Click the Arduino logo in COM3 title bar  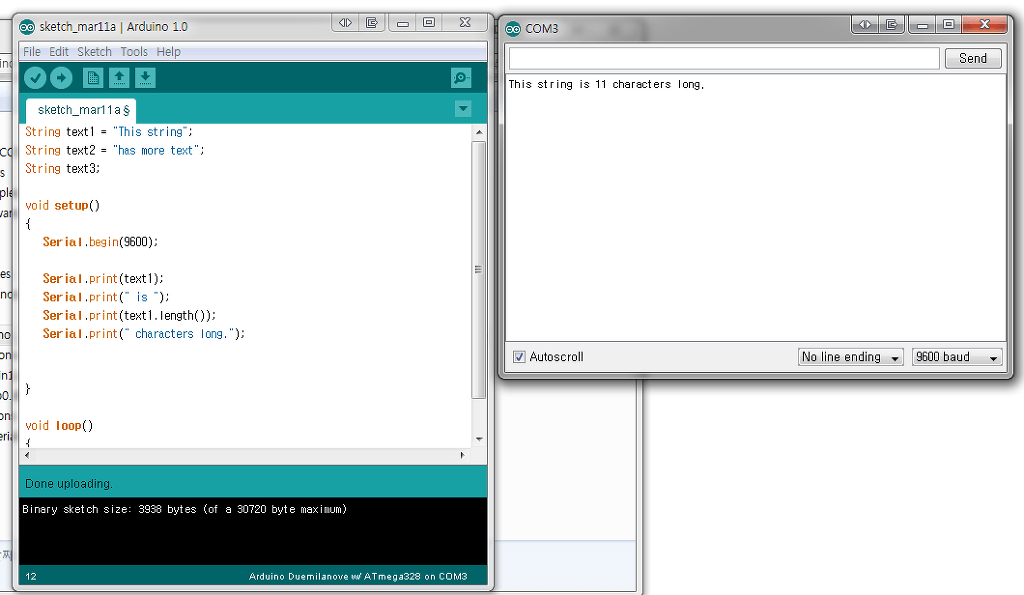(513, 29)
